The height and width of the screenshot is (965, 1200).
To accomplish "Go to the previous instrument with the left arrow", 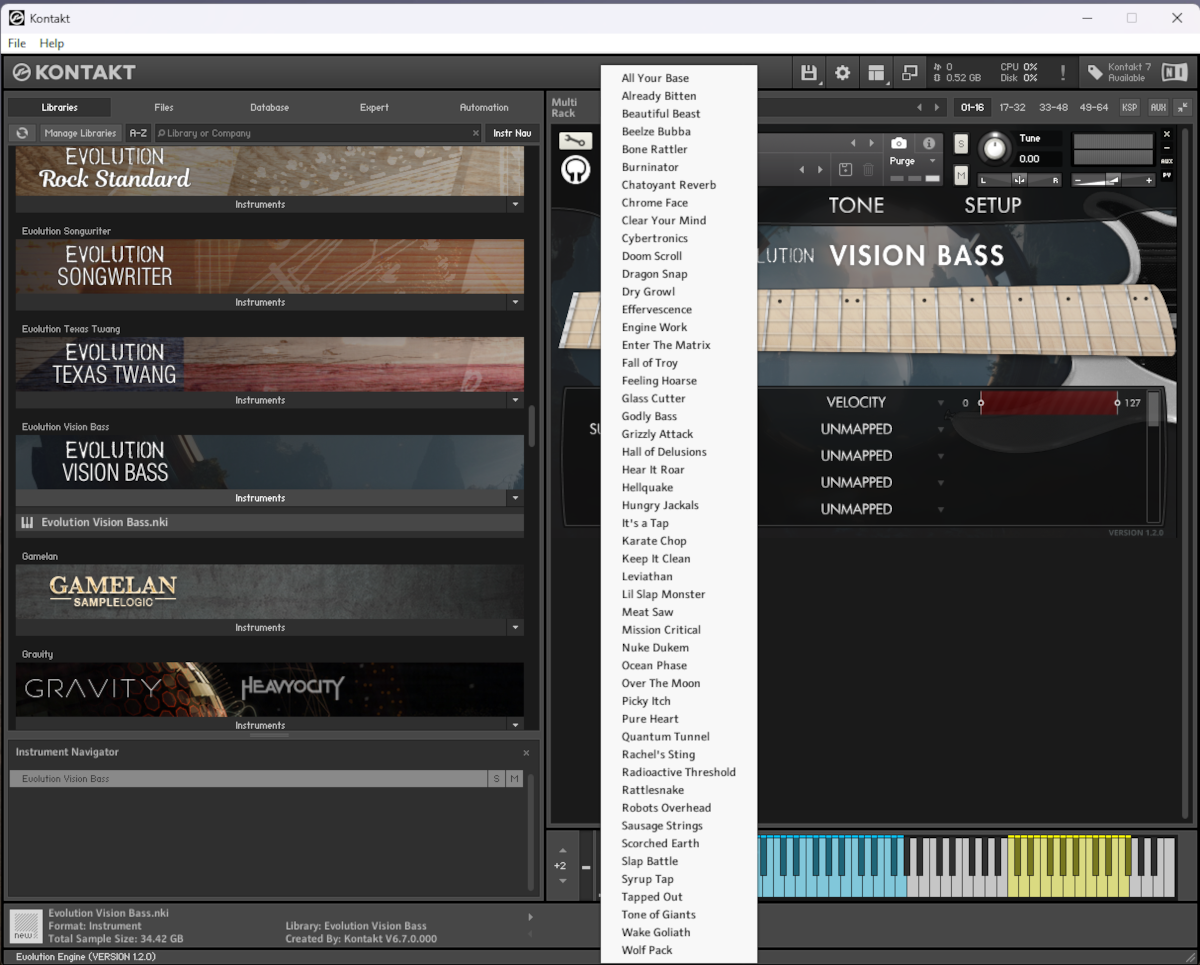I will (x=853, y=144).
